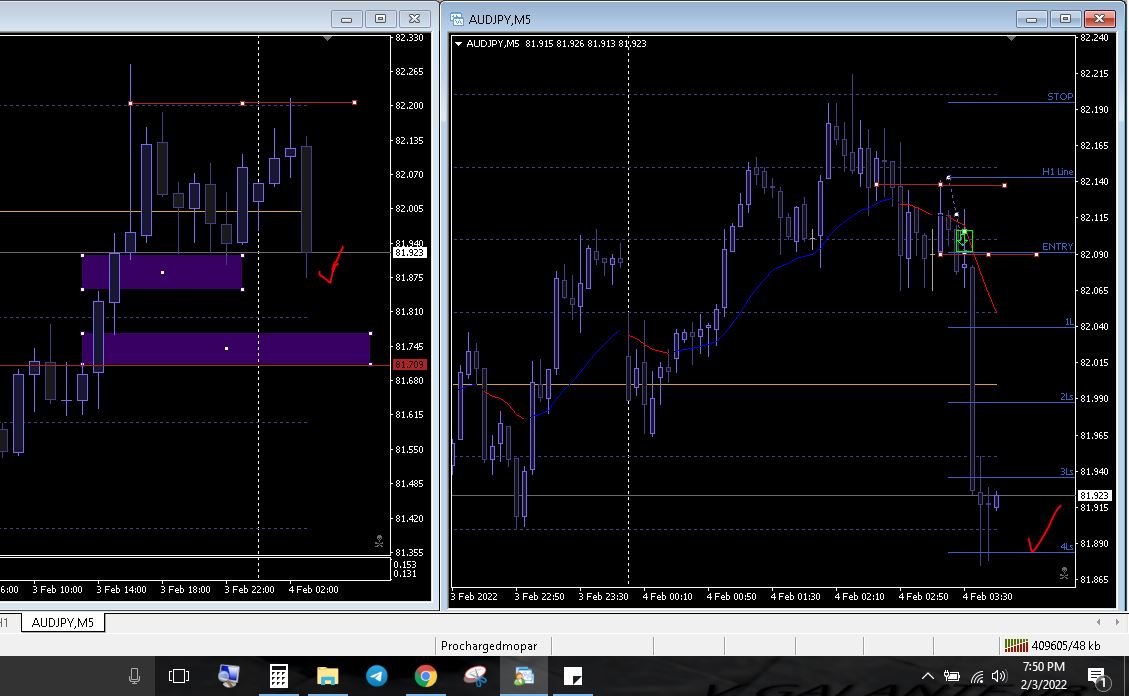Image resolution: width=1129 pixels, height=696 pixels.
Task: Click the 81.923 price tag on the left chart
Action: click(x=410, y=253)
